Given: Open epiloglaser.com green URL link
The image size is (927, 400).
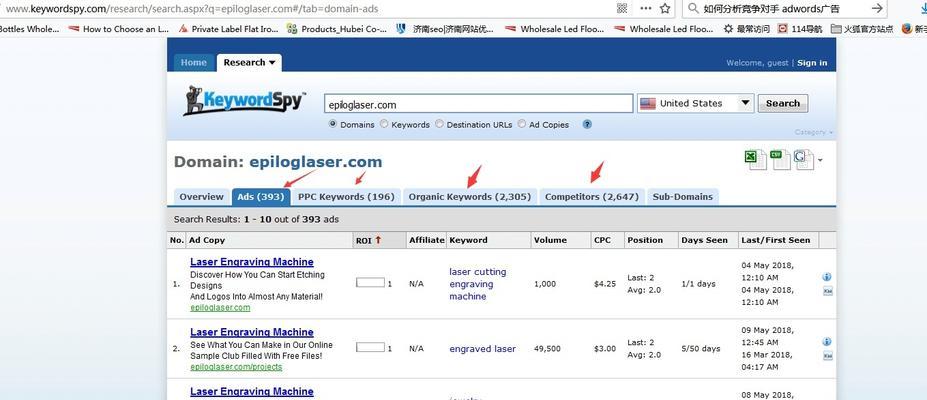Looking at the screenshot, I should click(x=220, y=308).
